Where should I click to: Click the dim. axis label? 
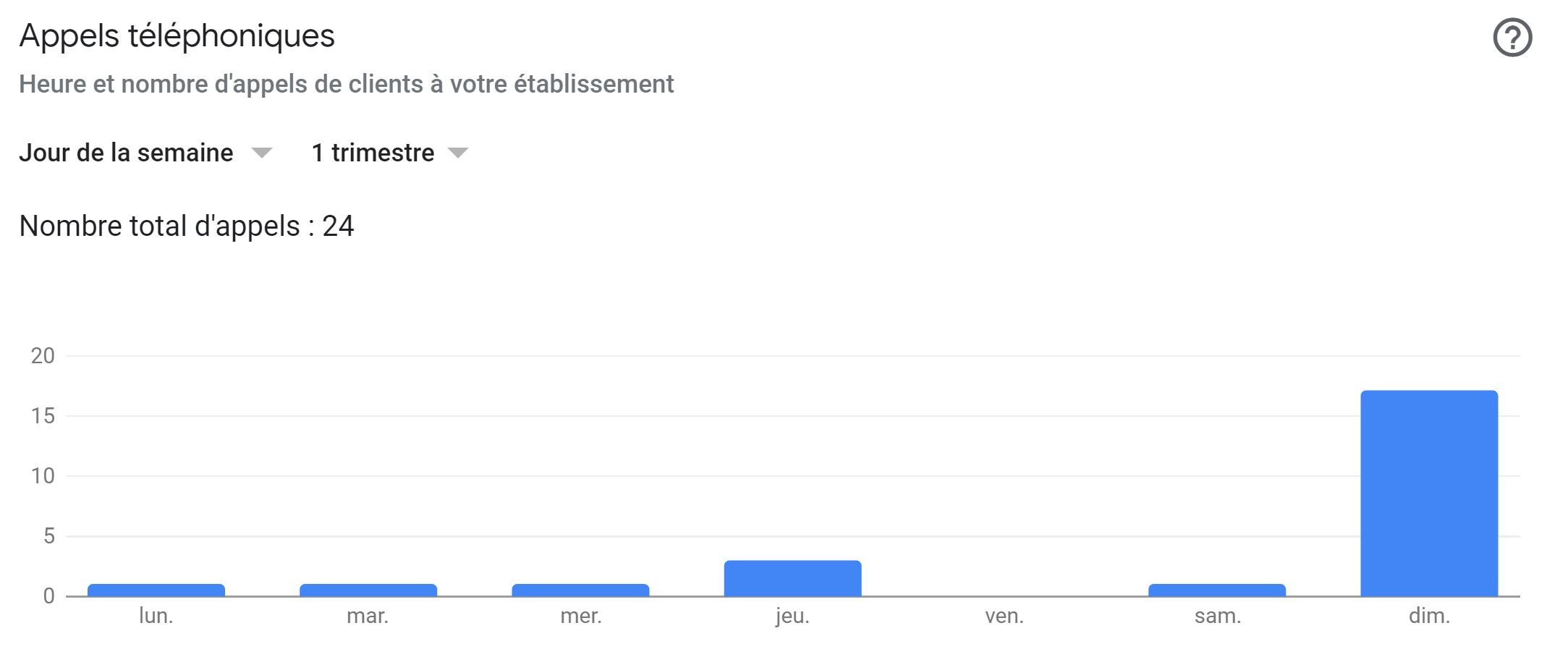click(x=1430, y=616)
